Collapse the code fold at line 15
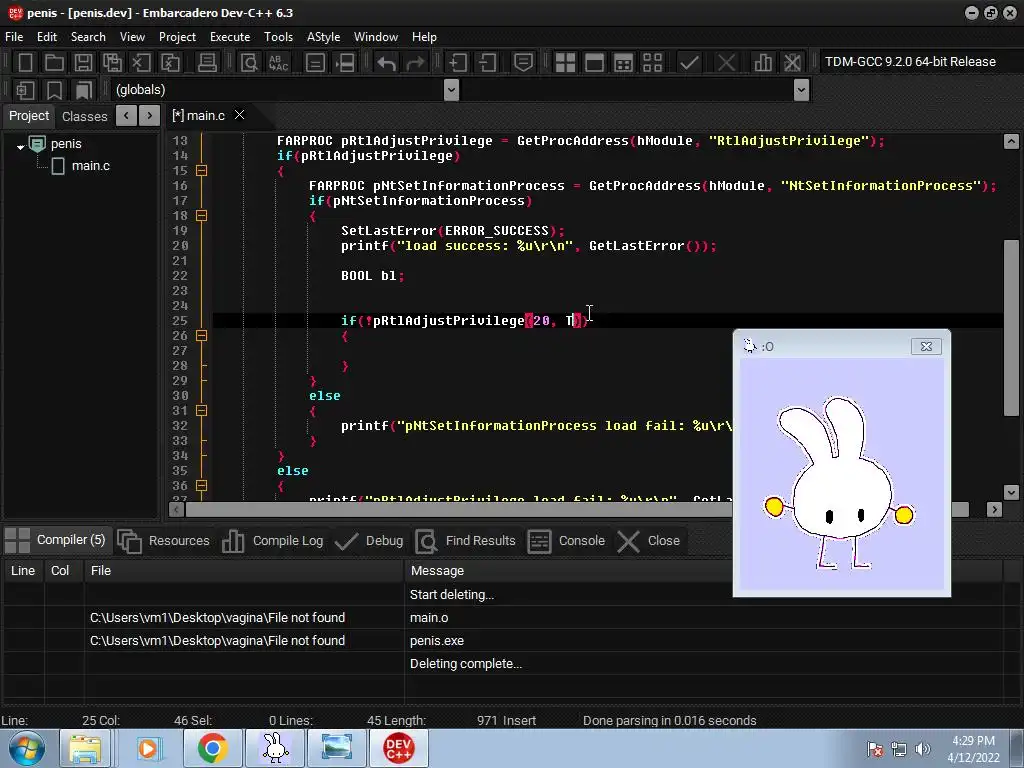The image size is (1024, 768). (x=201, y=171)
